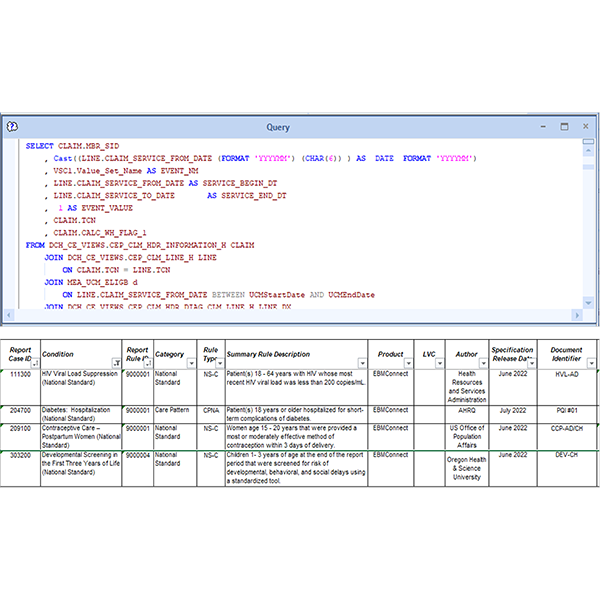
Task: Maximize the Query window
Action: (564, 127)
